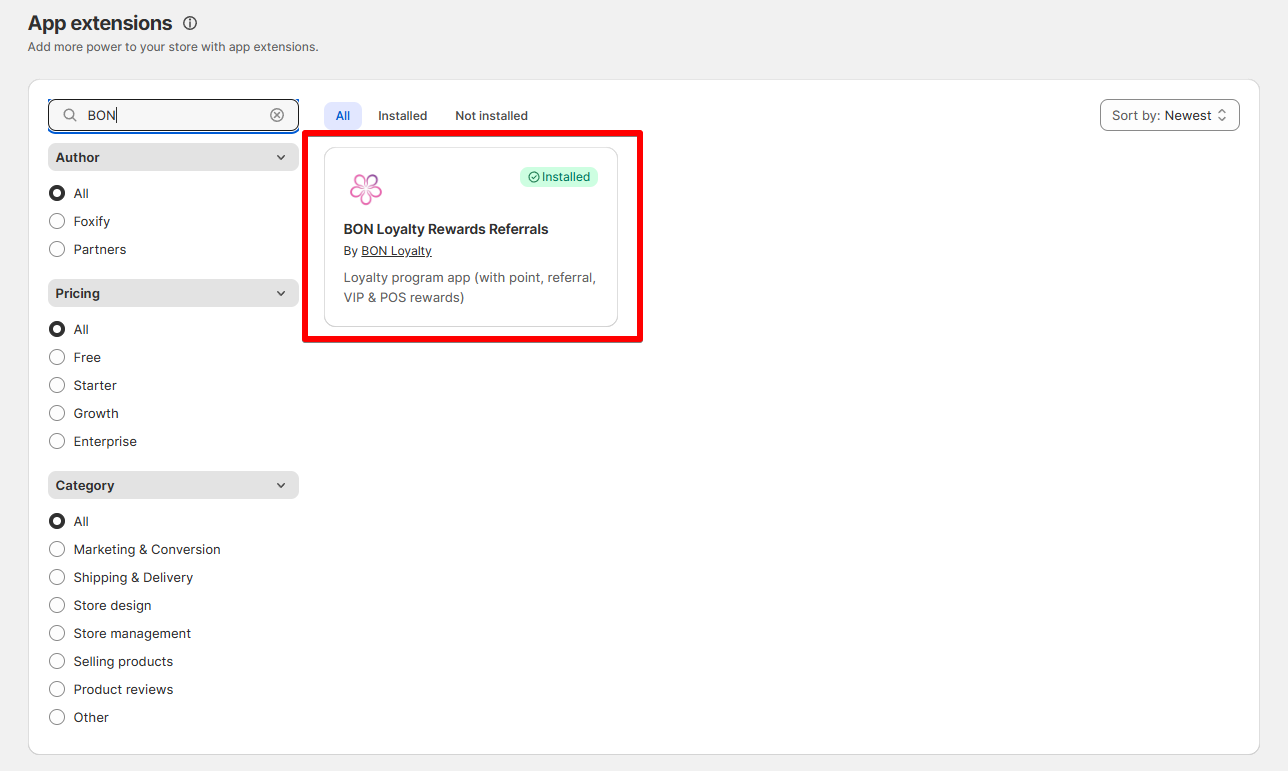Click the search magnifier icon
Image resolution: width=1288 pixels, height=771 pixels.
70,115
